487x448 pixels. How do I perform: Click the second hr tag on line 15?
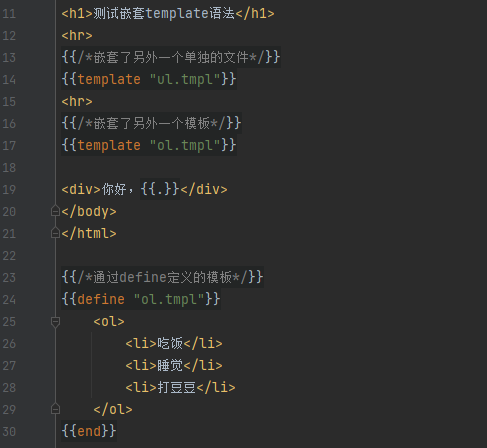[77, 101]
